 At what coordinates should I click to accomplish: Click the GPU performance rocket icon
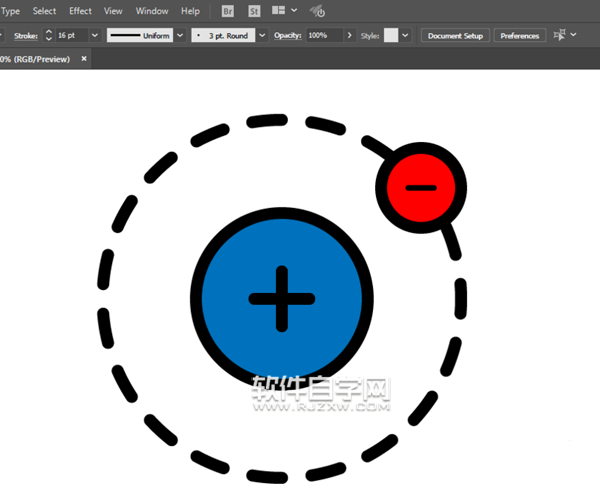click(x=318, y=11)
